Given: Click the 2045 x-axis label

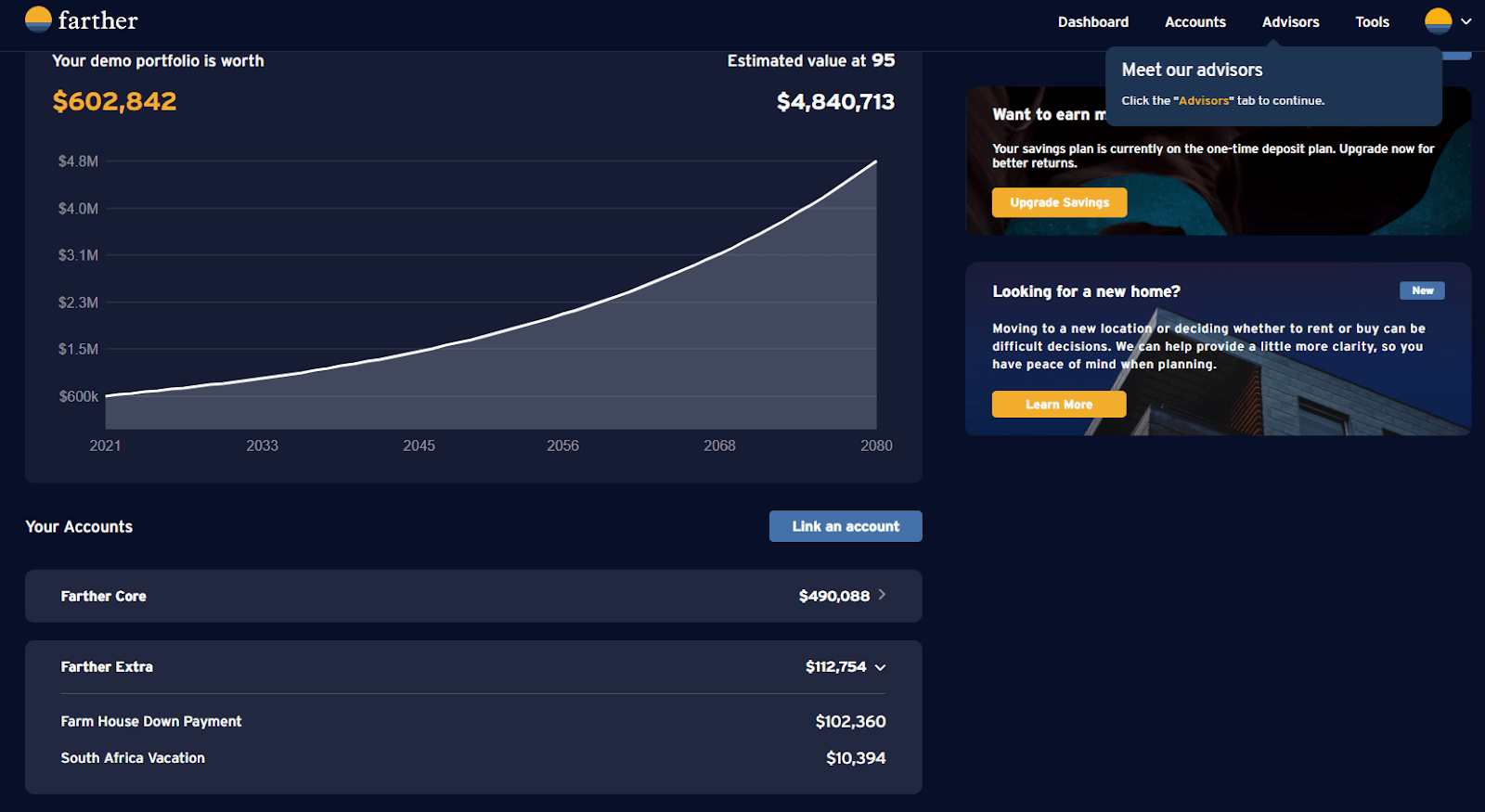Looking at the screenshot, I should pyautogui.click(x=419, y=446).
